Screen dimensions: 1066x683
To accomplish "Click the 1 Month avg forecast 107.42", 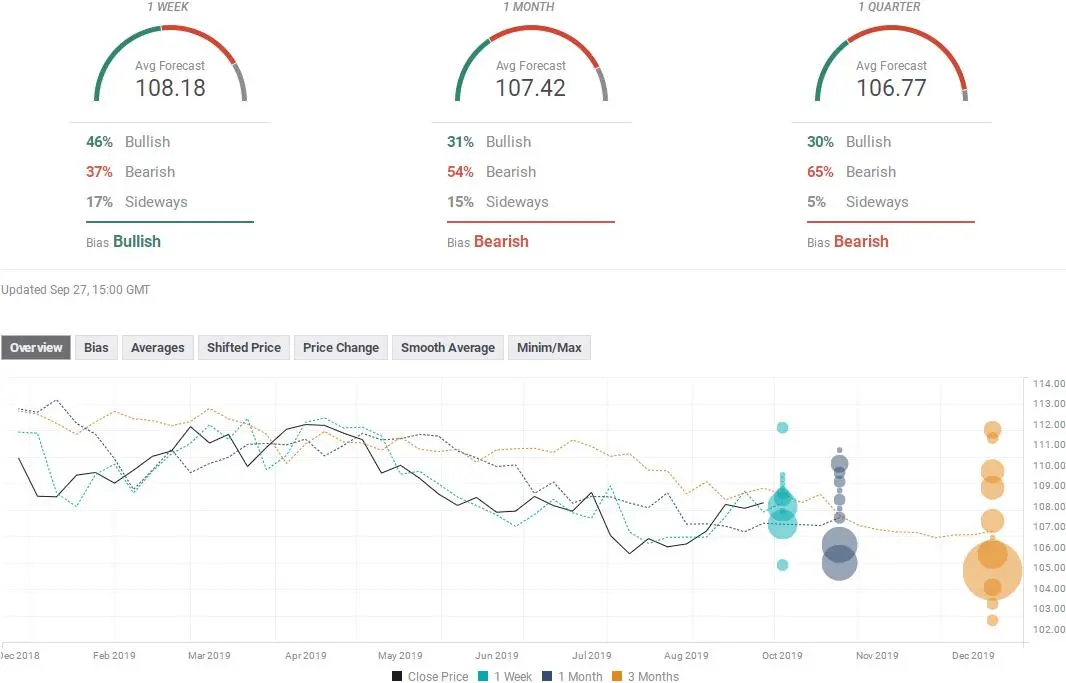I will [x=530, y=88].
